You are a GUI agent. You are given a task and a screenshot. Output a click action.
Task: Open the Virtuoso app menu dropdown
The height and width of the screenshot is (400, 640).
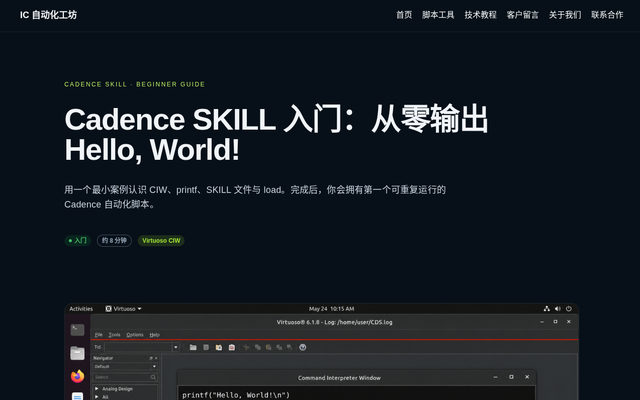[x=123, y=309]
